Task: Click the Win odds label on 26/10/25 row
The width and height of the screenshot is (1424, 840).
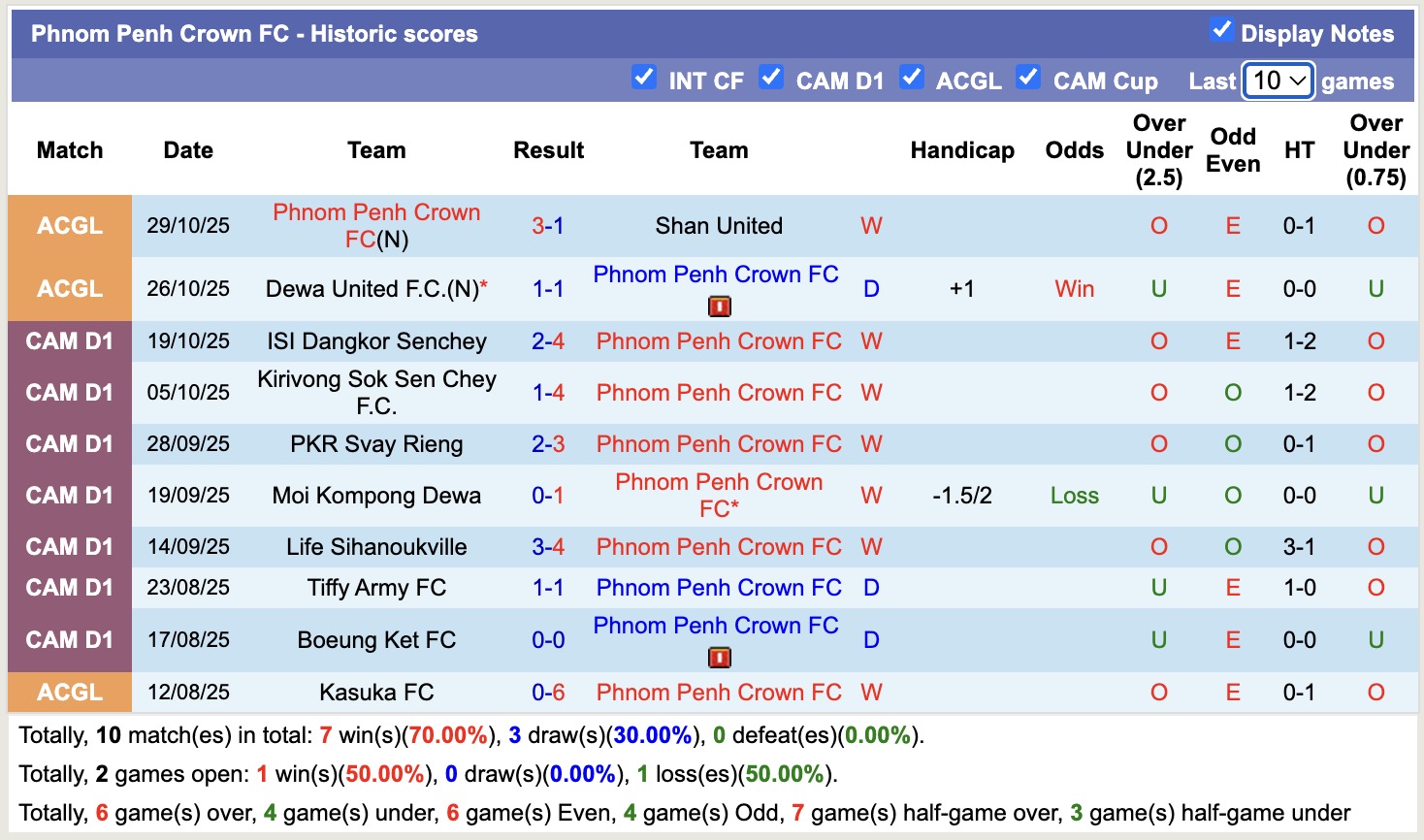Action: [1074, 288]
